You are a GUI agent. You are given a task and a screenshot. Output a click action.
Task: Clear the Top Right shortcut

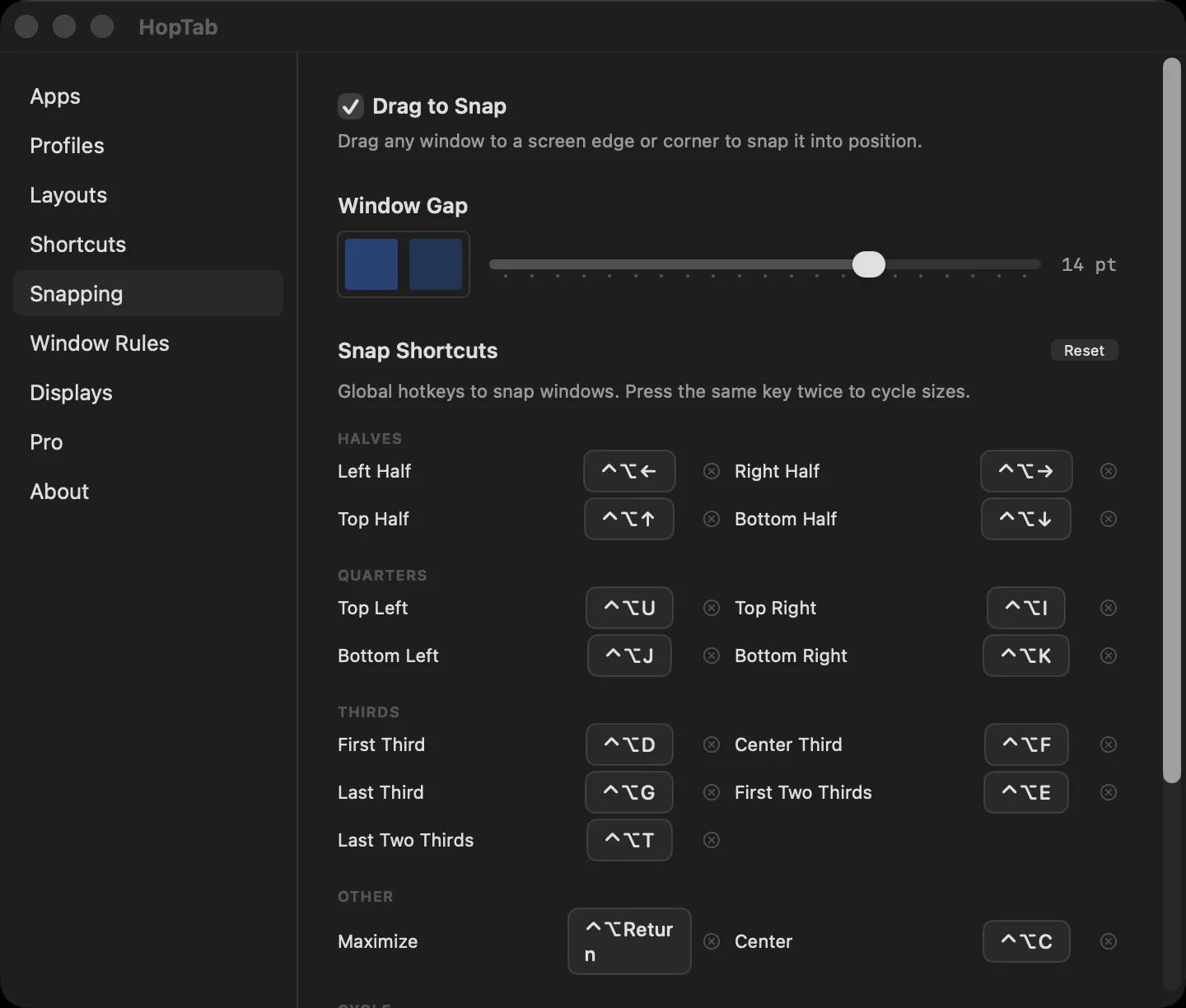coord(1109,608)
